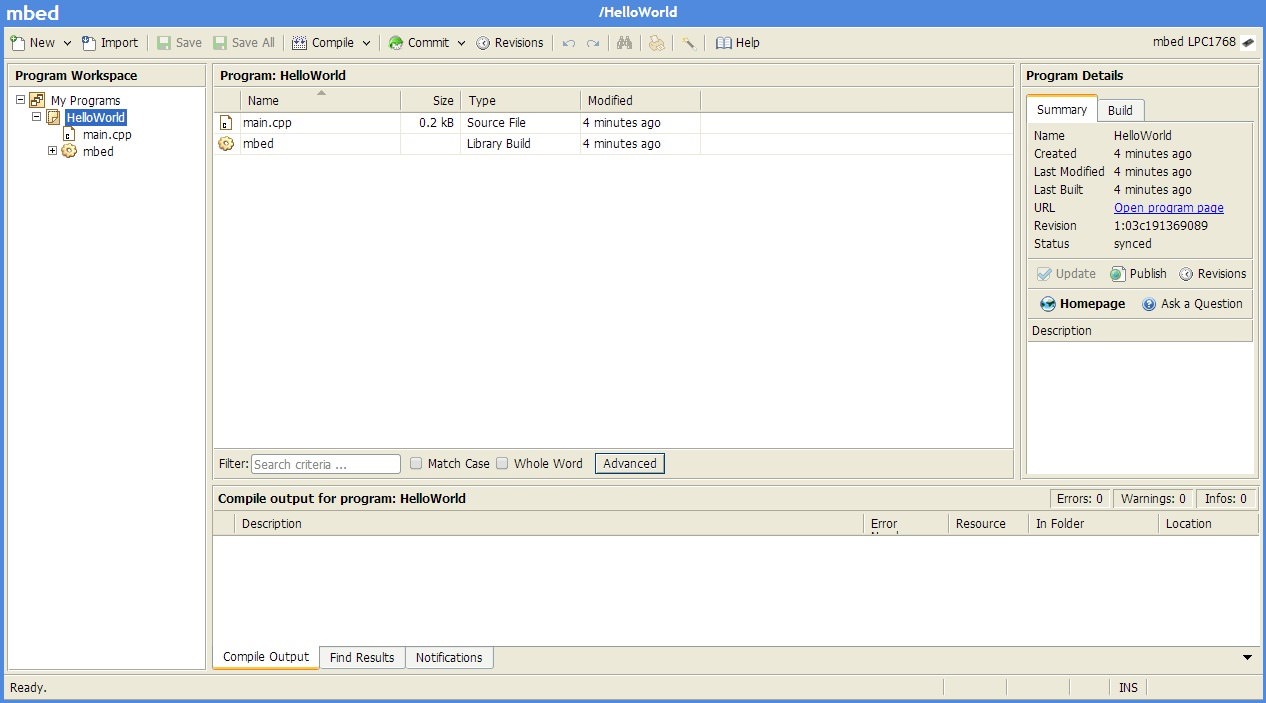Screen dimensions: 1266x703
Task: Sort compile output by In Folder column
Action: coord(1094,524)
